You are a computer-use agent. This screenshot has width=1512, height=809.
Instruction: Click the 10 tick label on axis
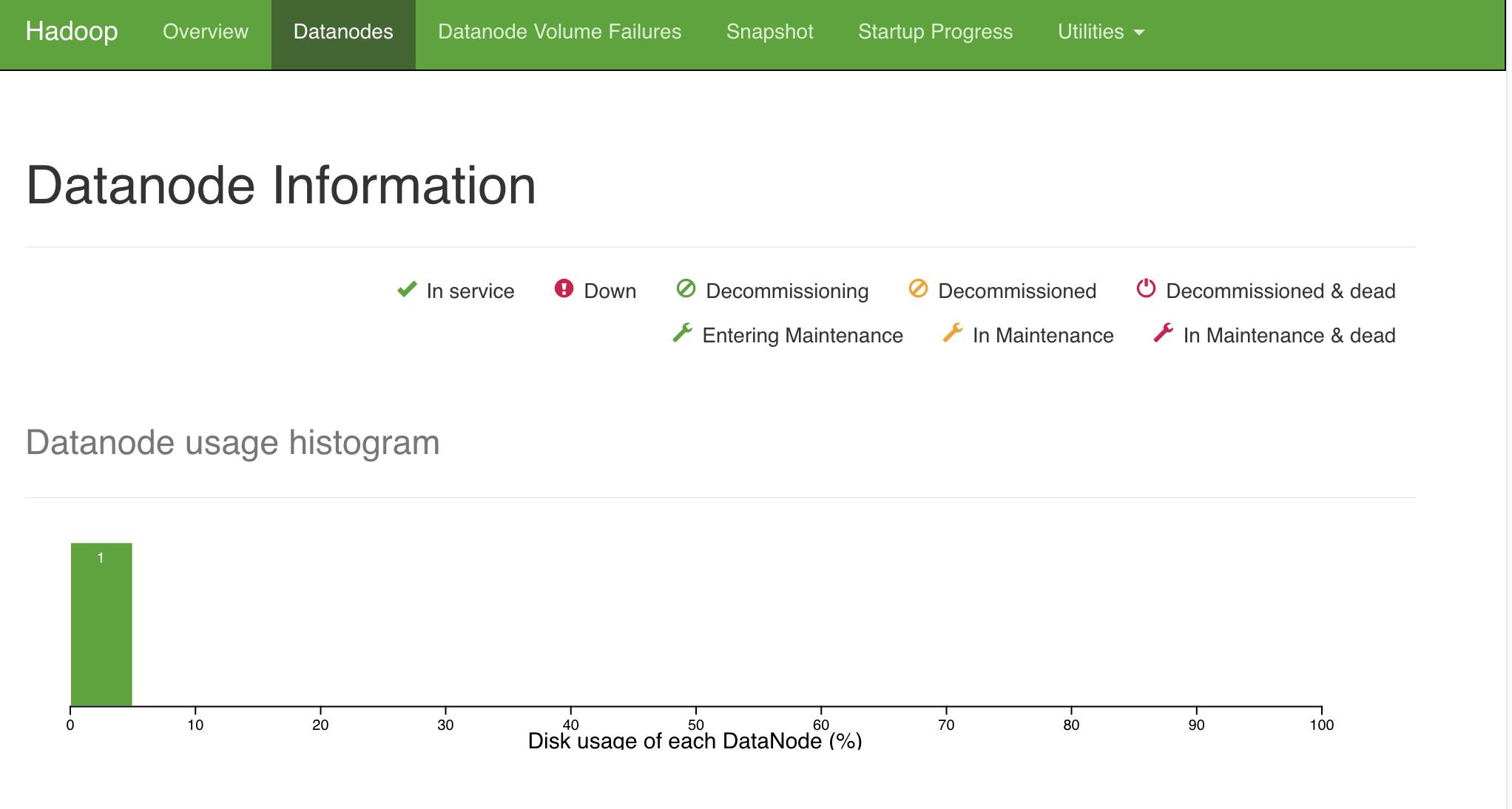click(x=195, y=725)
